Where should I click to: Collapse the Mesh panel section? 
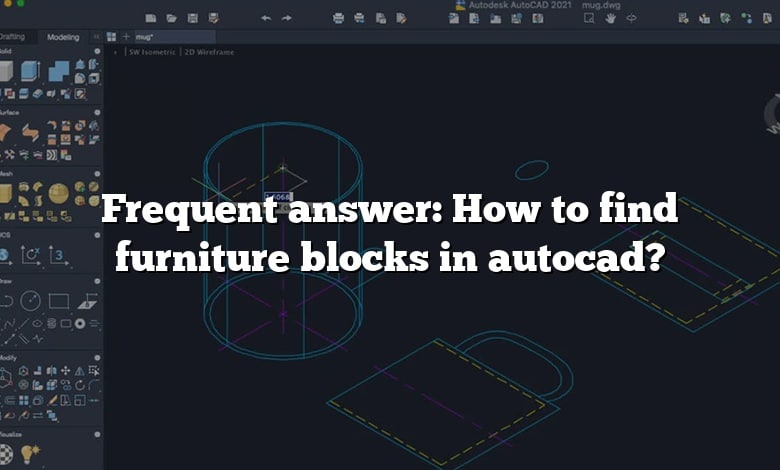pyautogui.click(x=97, y=174)
